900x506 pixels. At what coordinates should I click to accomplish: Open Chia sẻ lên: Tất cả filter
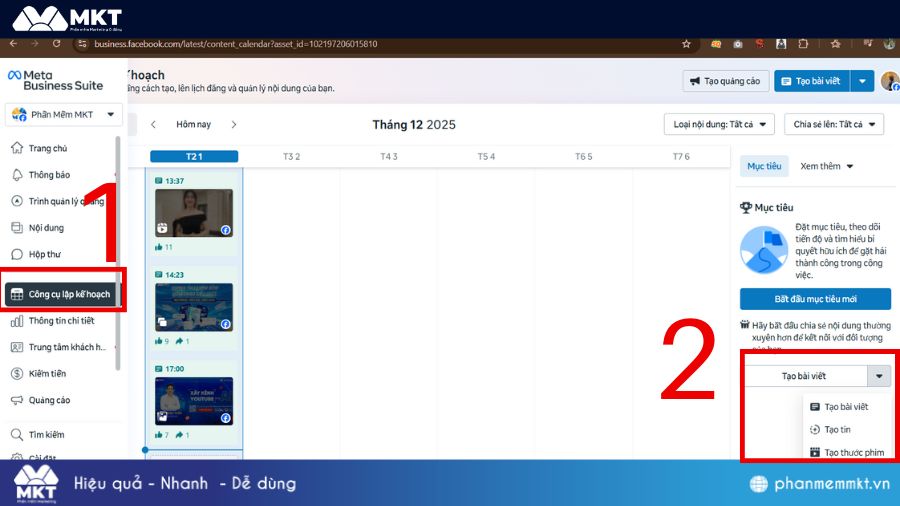833,124
